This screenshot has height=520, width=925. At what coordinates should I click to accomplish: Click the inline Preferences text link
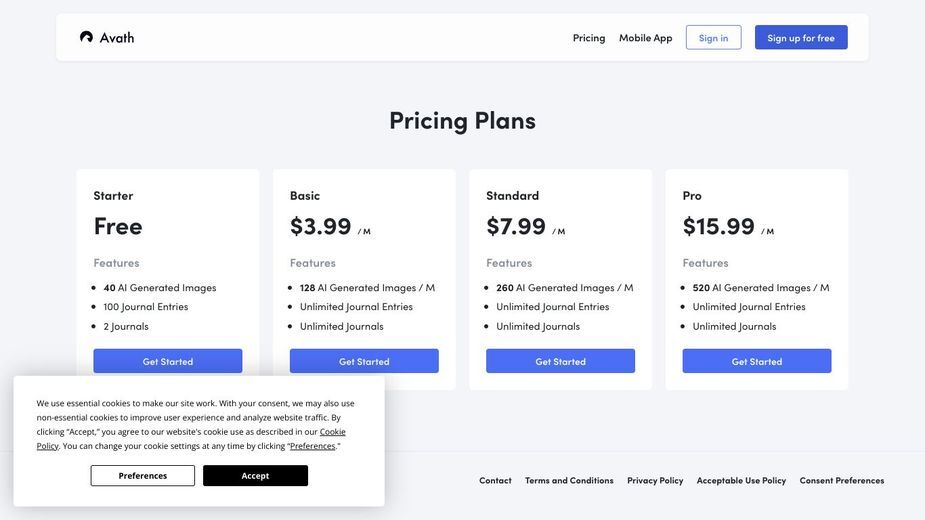click(x=313, y=446)
